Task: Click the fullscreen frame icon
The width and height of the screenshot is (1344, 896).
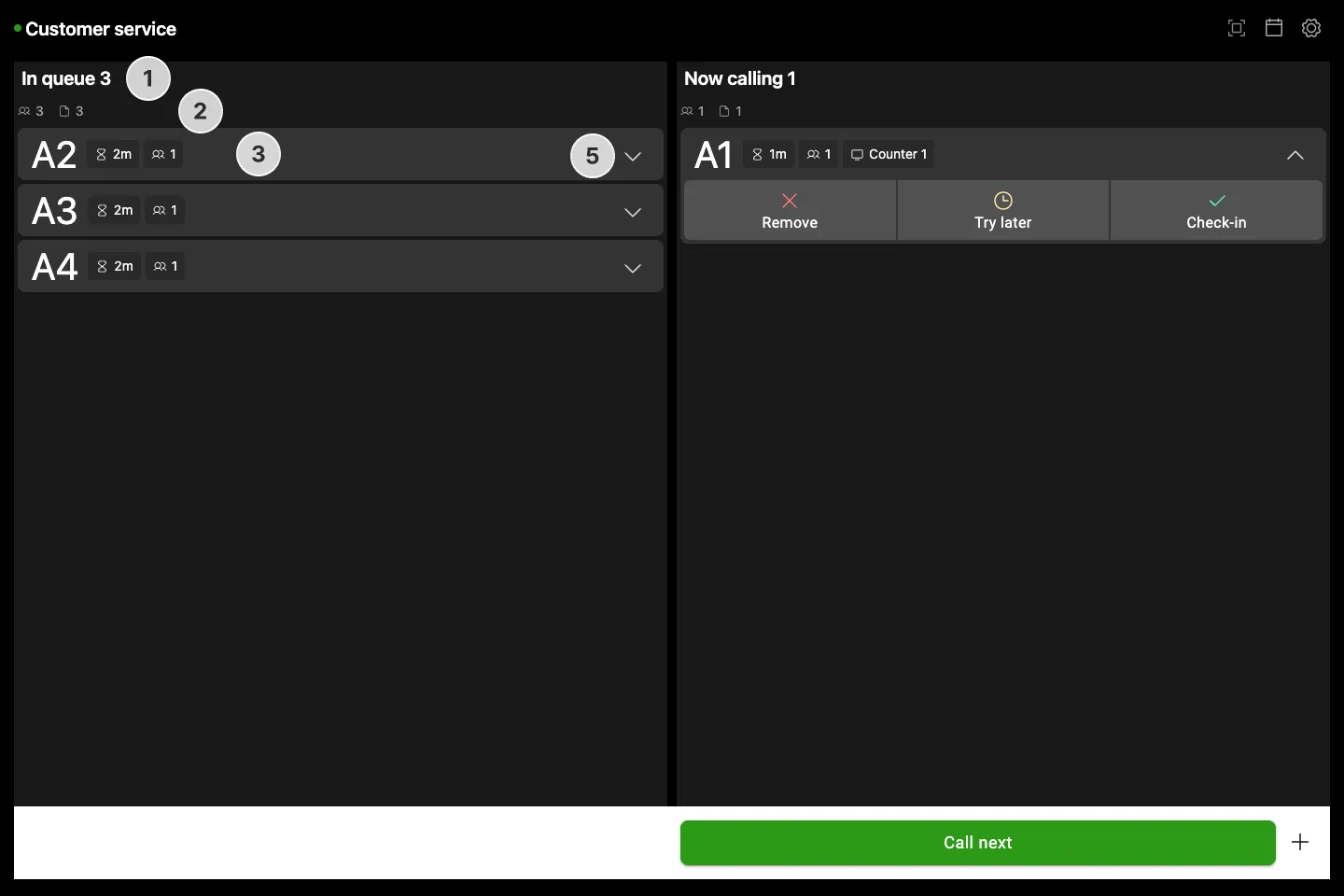Action: tap(1237, 28)
